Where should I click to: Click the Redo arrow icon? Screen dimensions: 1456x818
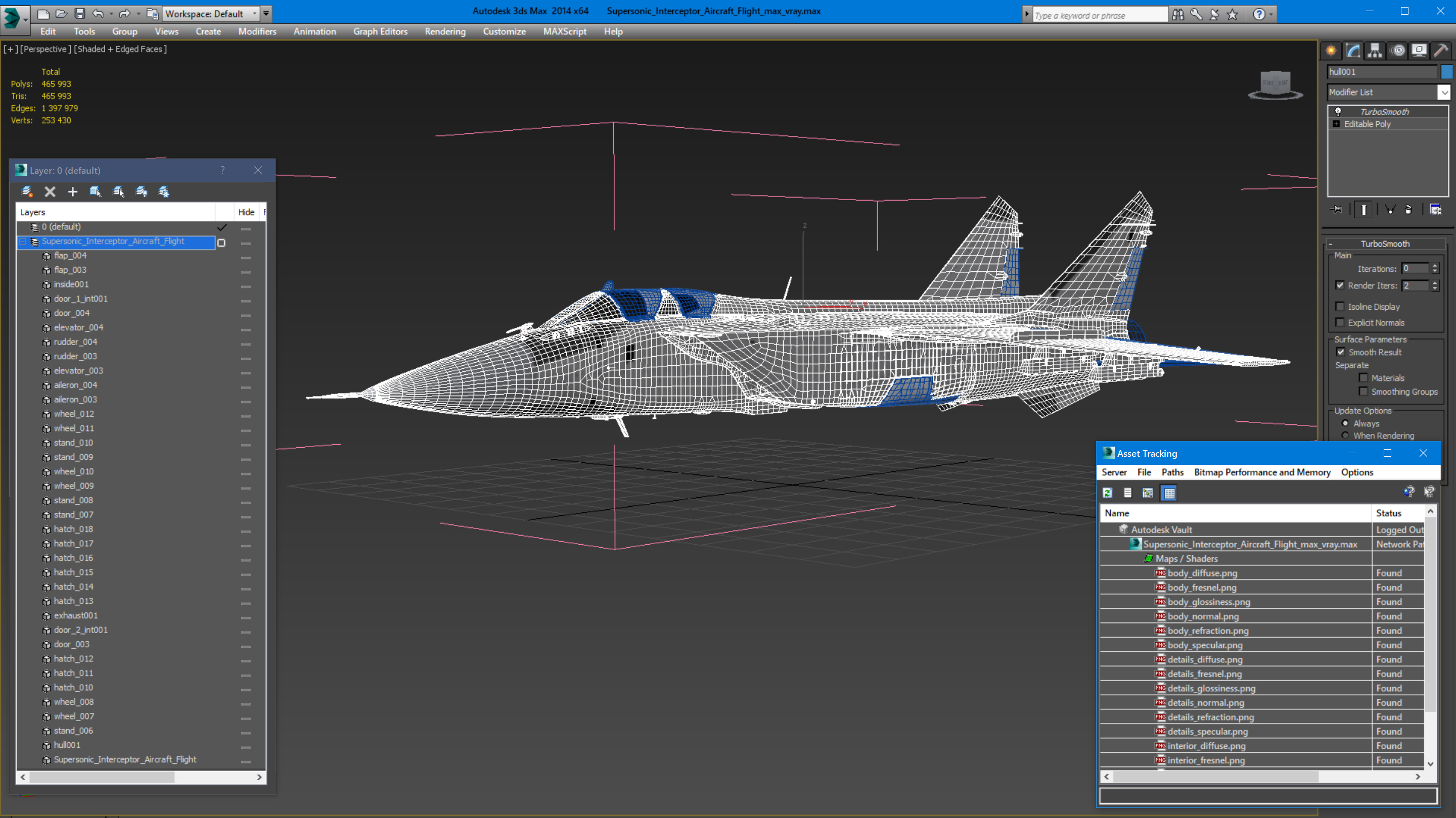coord(124,14)
